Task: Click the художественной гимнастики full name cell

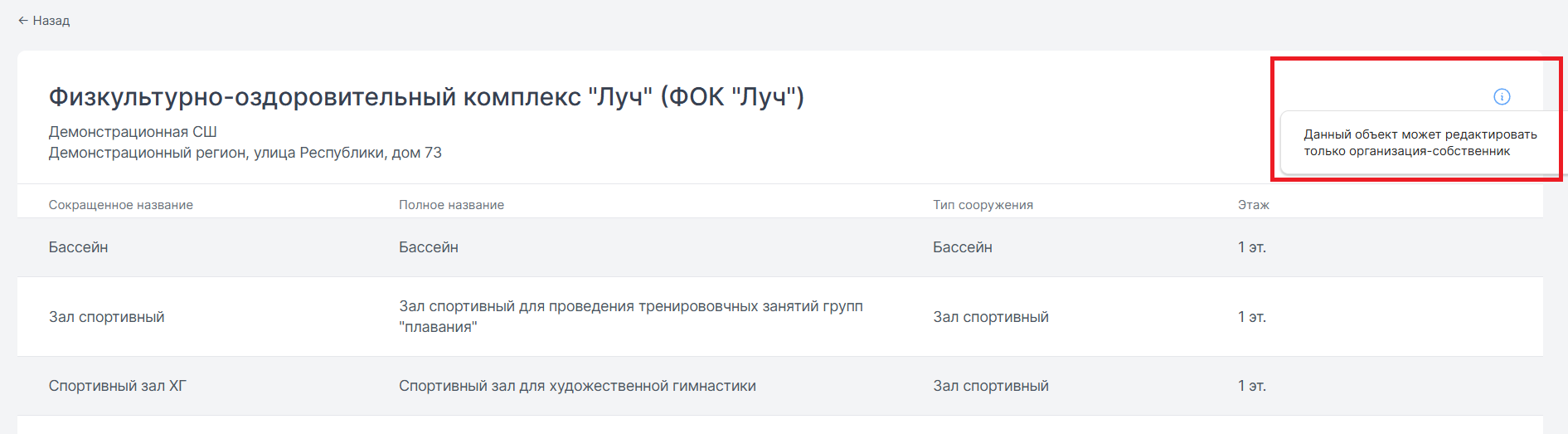Action: 577,386
